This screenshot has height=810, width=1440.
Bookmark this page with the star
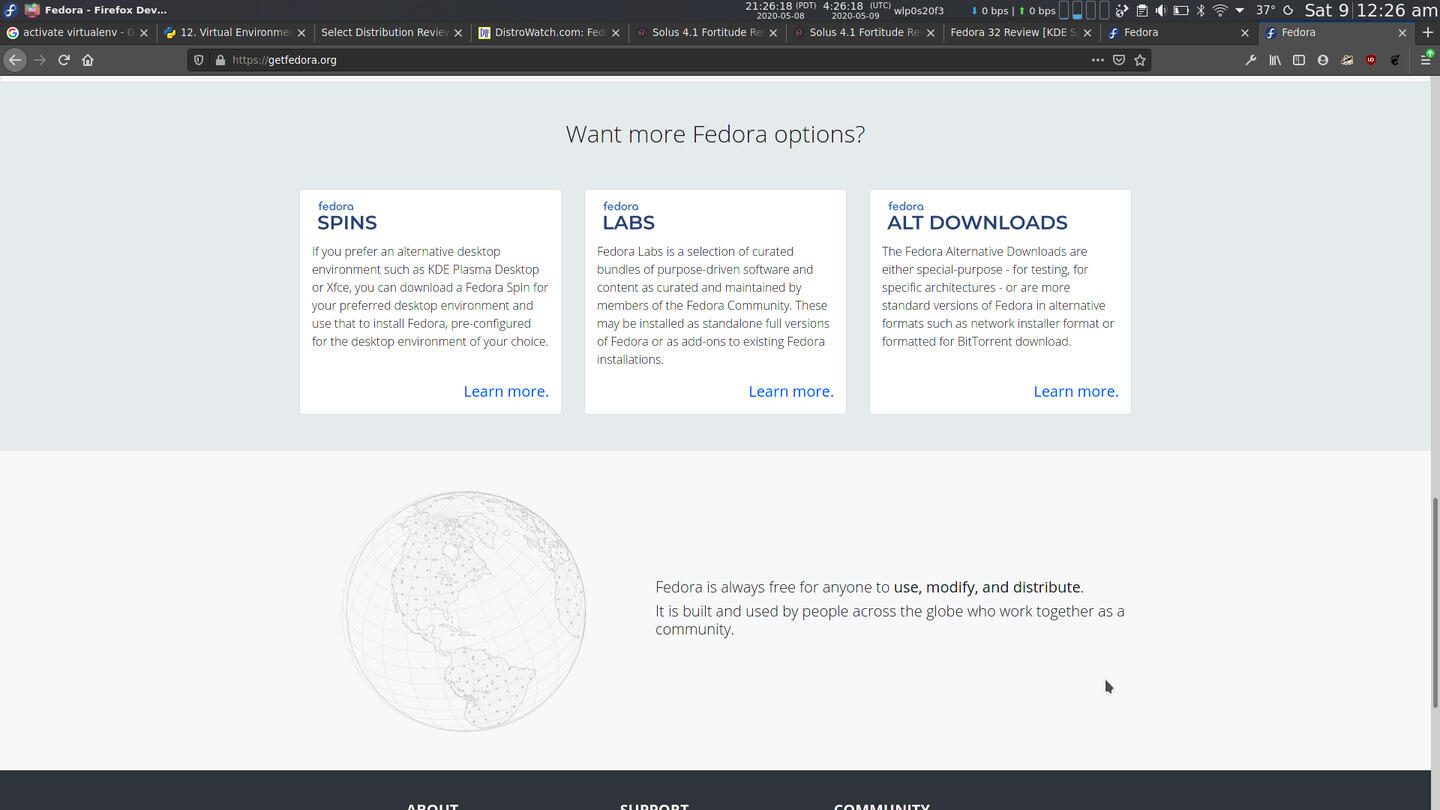1140,60
